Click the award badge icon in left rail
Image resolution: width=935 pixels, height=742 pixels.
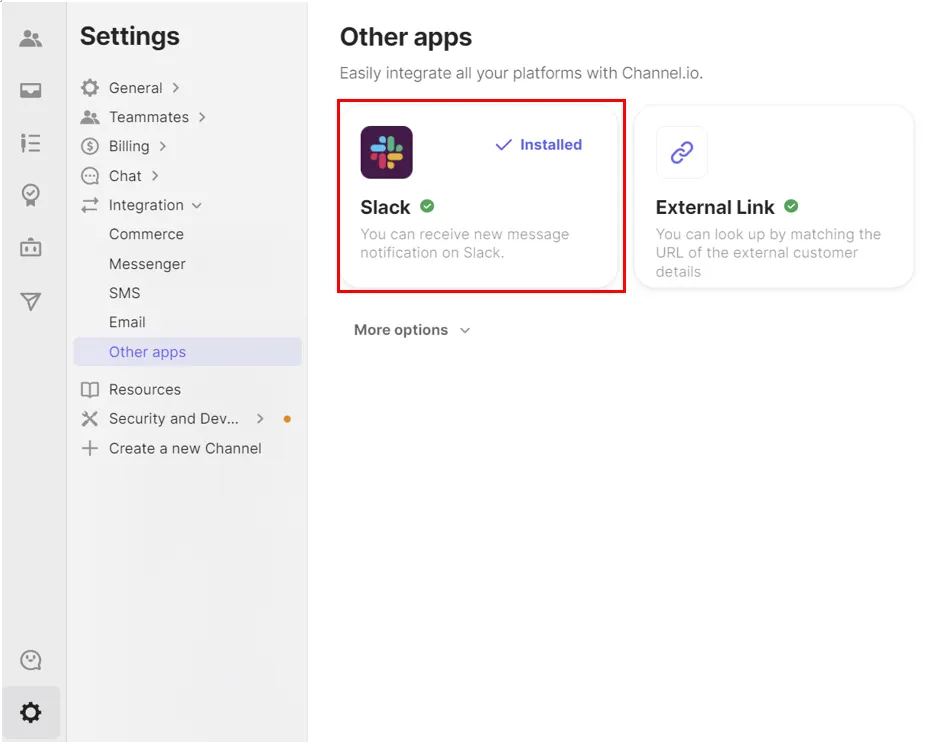tap(31, 195)
